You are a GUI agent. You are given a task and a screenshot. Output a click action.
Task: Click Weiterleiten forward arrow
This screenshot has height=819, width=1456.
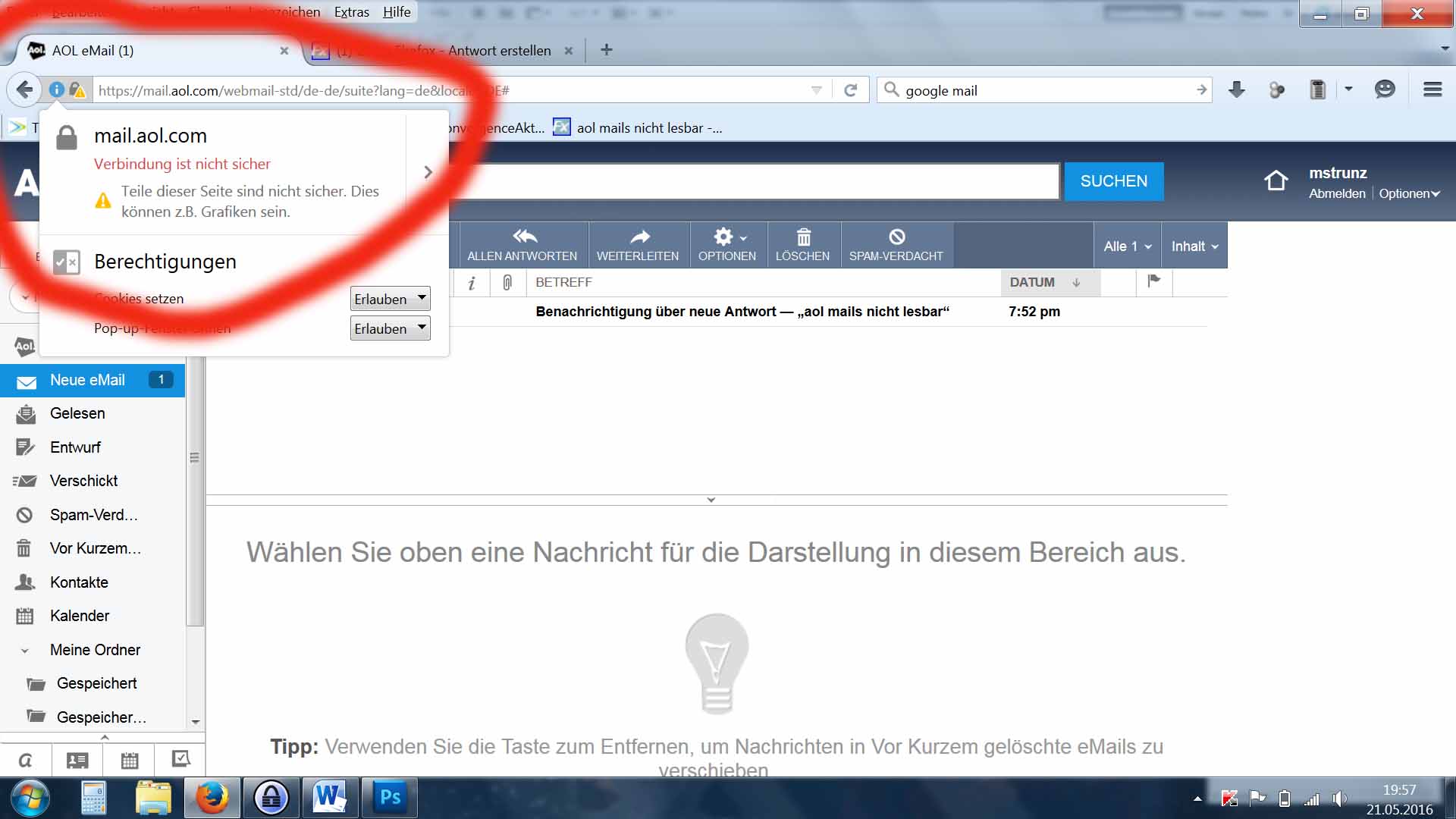639,237
